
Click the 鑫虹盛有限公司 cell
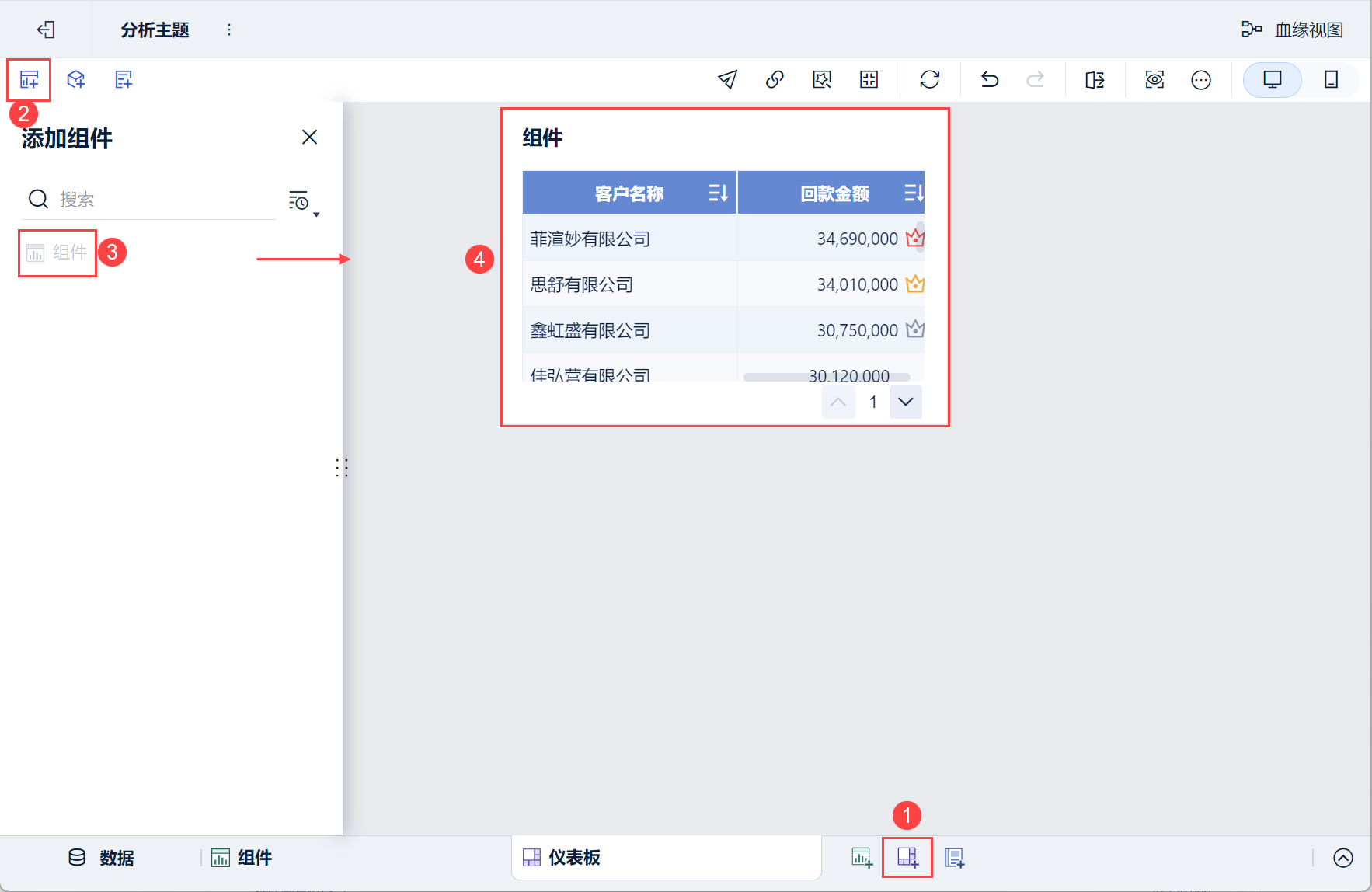pyautogui.click(x=630, y=330)
